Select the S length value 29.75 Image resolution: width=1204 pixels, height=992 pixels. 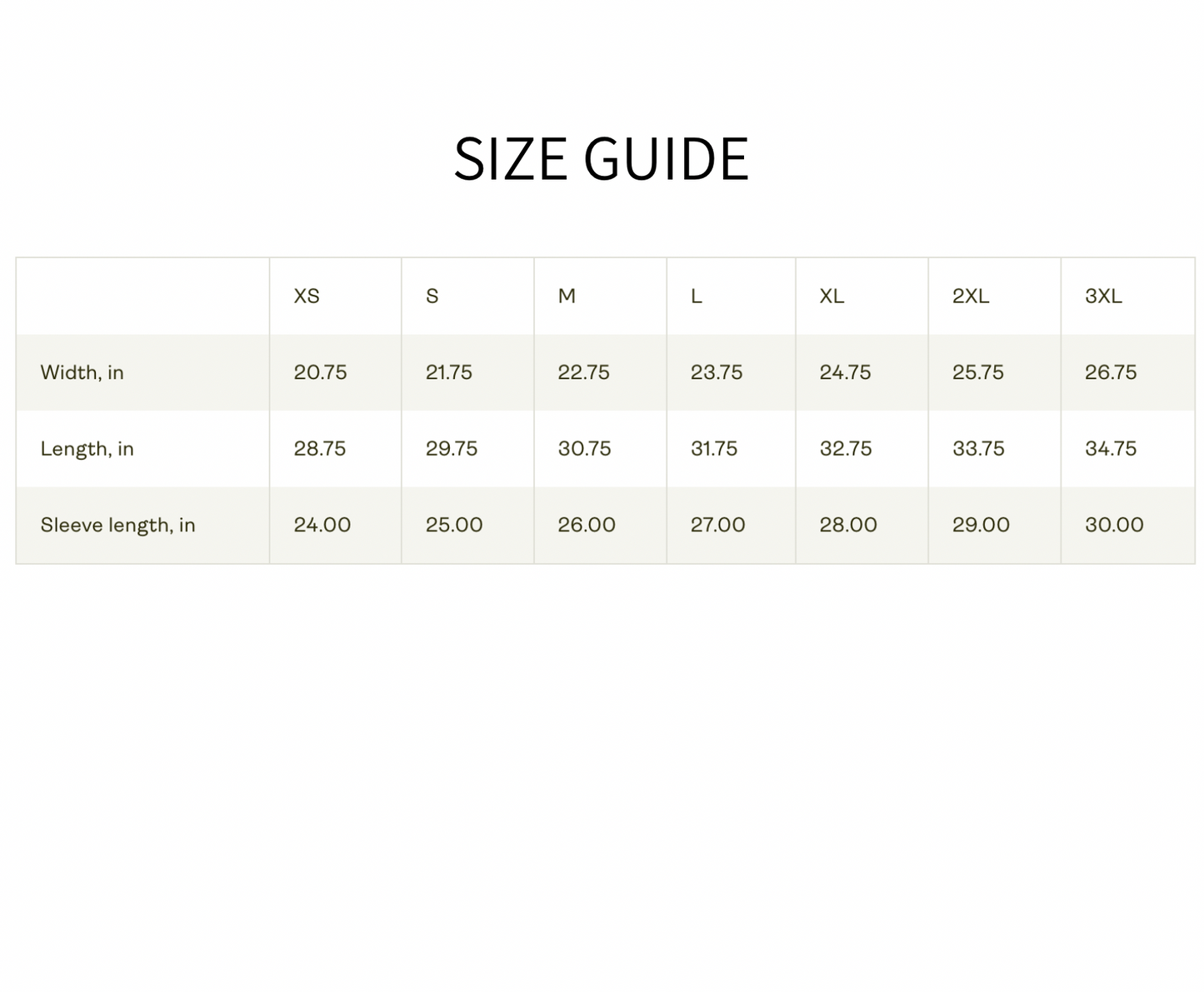[452, 449]
